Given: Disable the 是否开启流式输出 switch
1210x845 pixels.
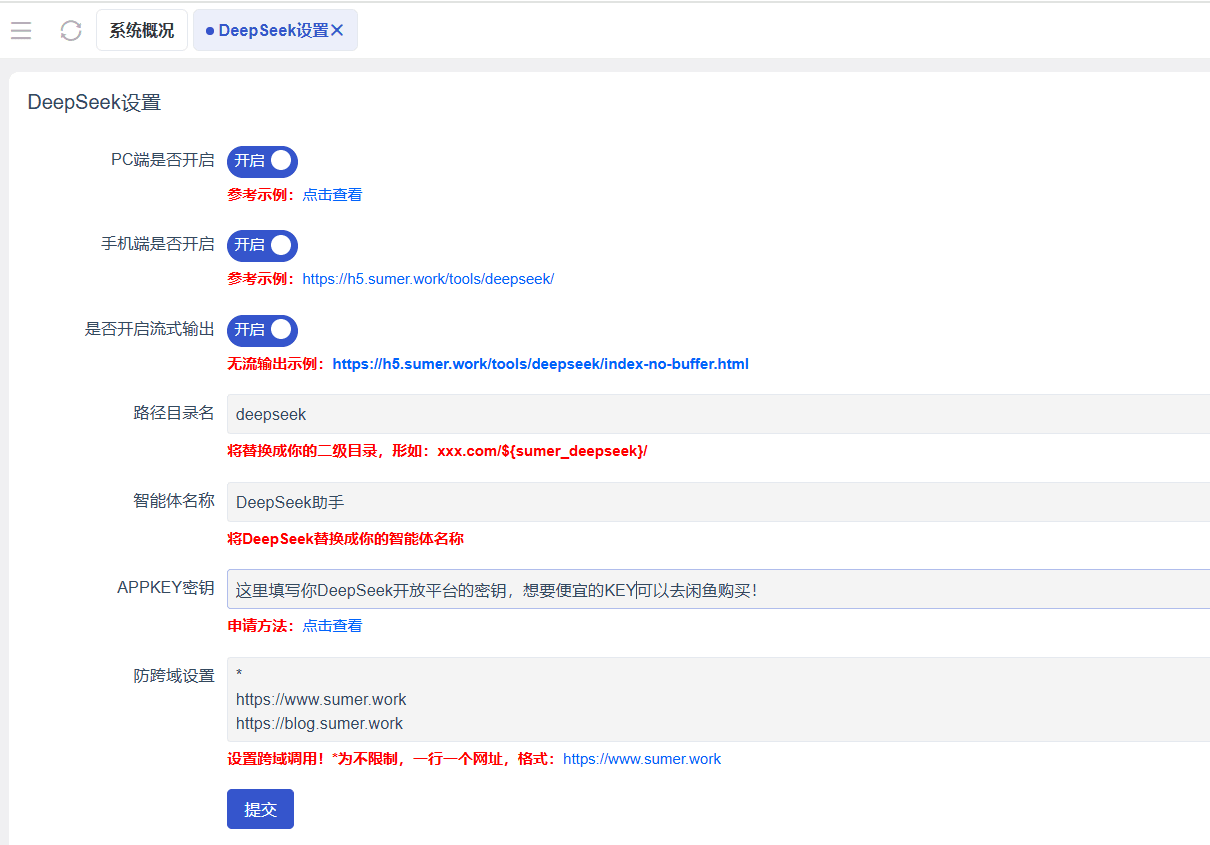Looking at the screenshot, I should 262,330.
